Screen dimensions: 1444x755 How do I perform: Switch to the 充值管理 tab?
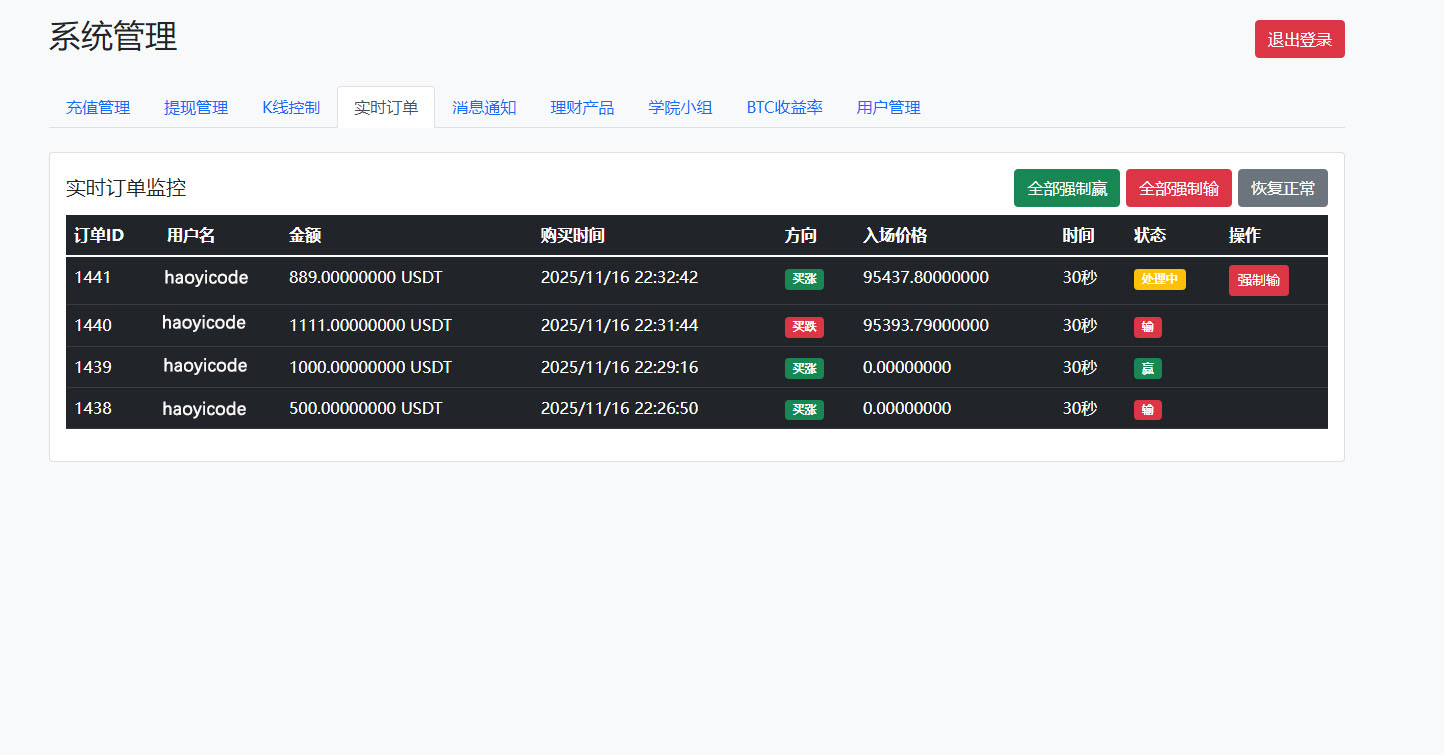pos(97,107)
